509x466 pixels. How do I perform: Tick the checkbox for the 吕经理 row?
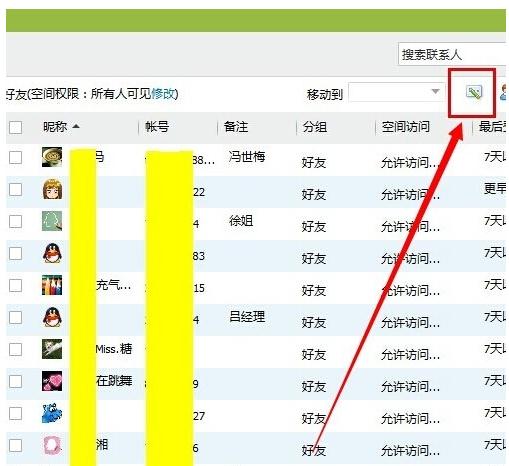click(x=15, y=317)
